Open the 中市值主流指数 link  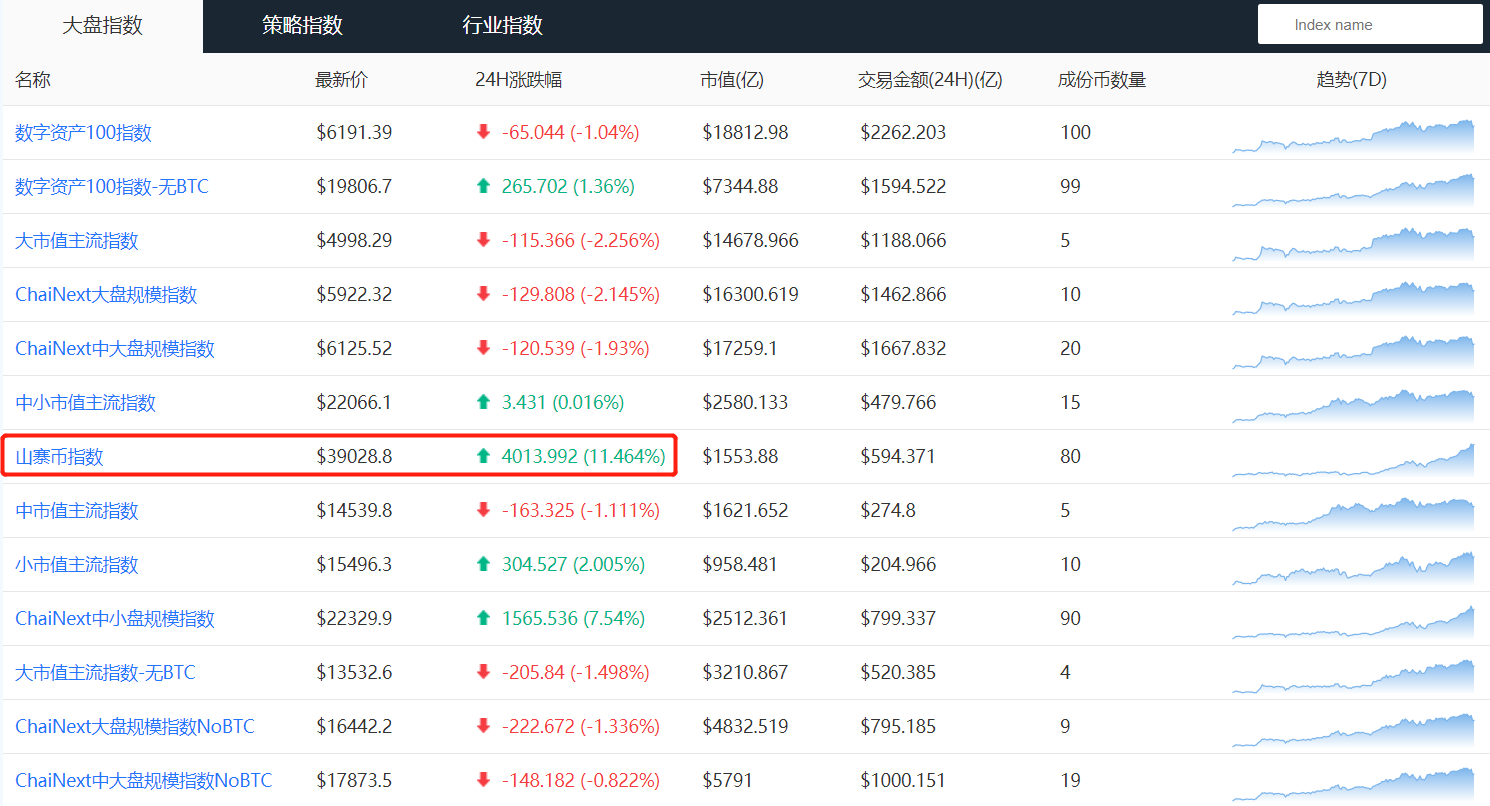[x=76, y=511]
